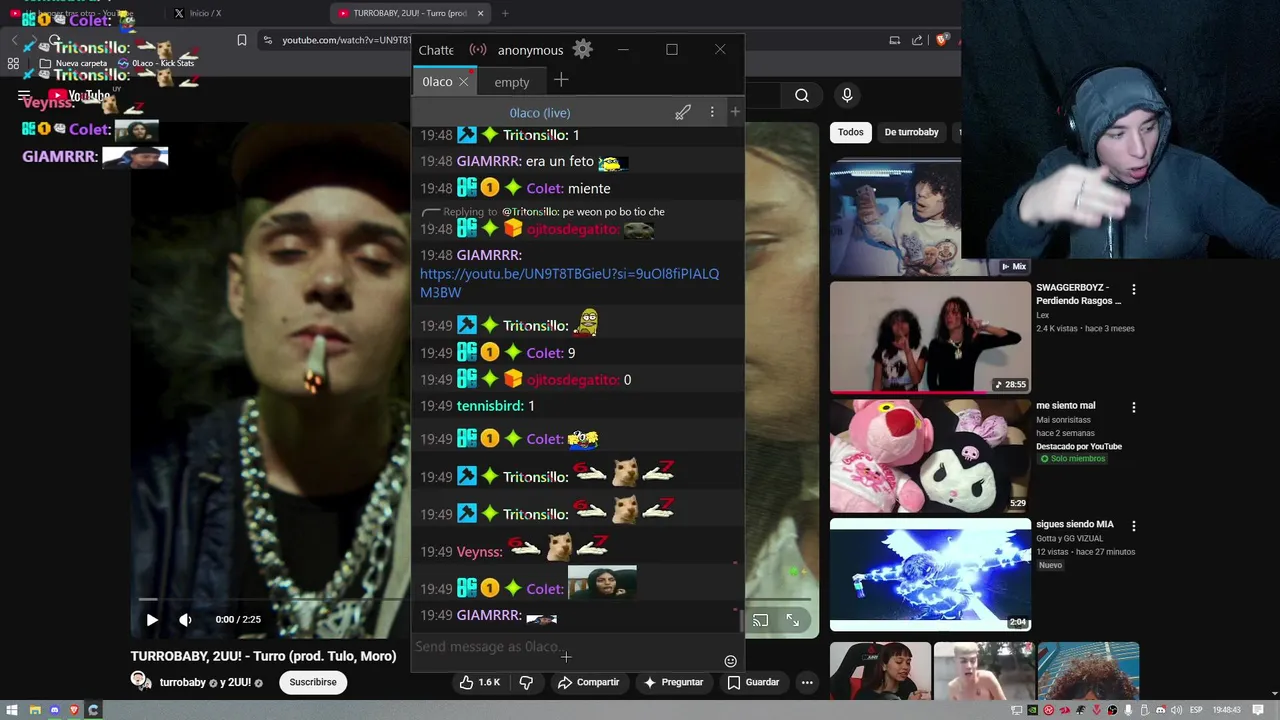
Task: Open Windows Start menu
Action: click(12, 710)
